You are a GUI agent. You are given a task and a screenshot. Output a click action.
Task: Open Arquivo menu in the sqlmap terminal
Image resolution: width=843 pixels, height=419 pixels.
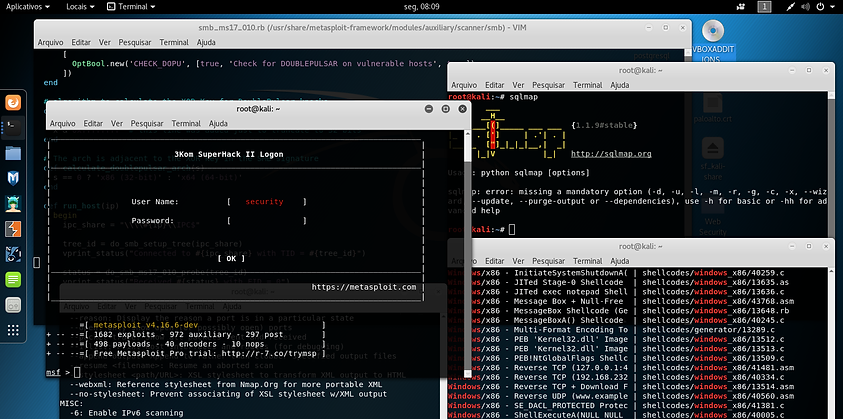tap(464, 85)
